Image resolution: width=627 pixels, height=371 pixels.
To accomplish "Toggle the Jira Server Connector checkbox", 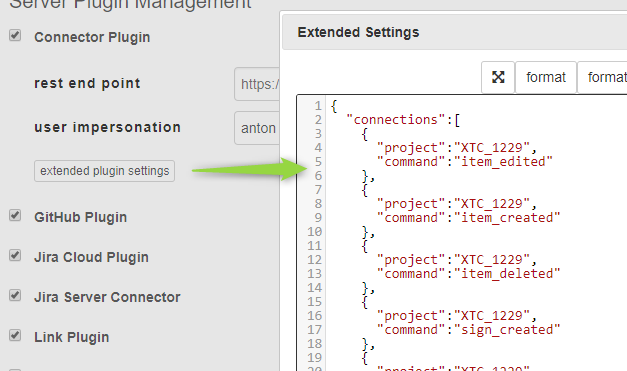I will click(15, 295).
